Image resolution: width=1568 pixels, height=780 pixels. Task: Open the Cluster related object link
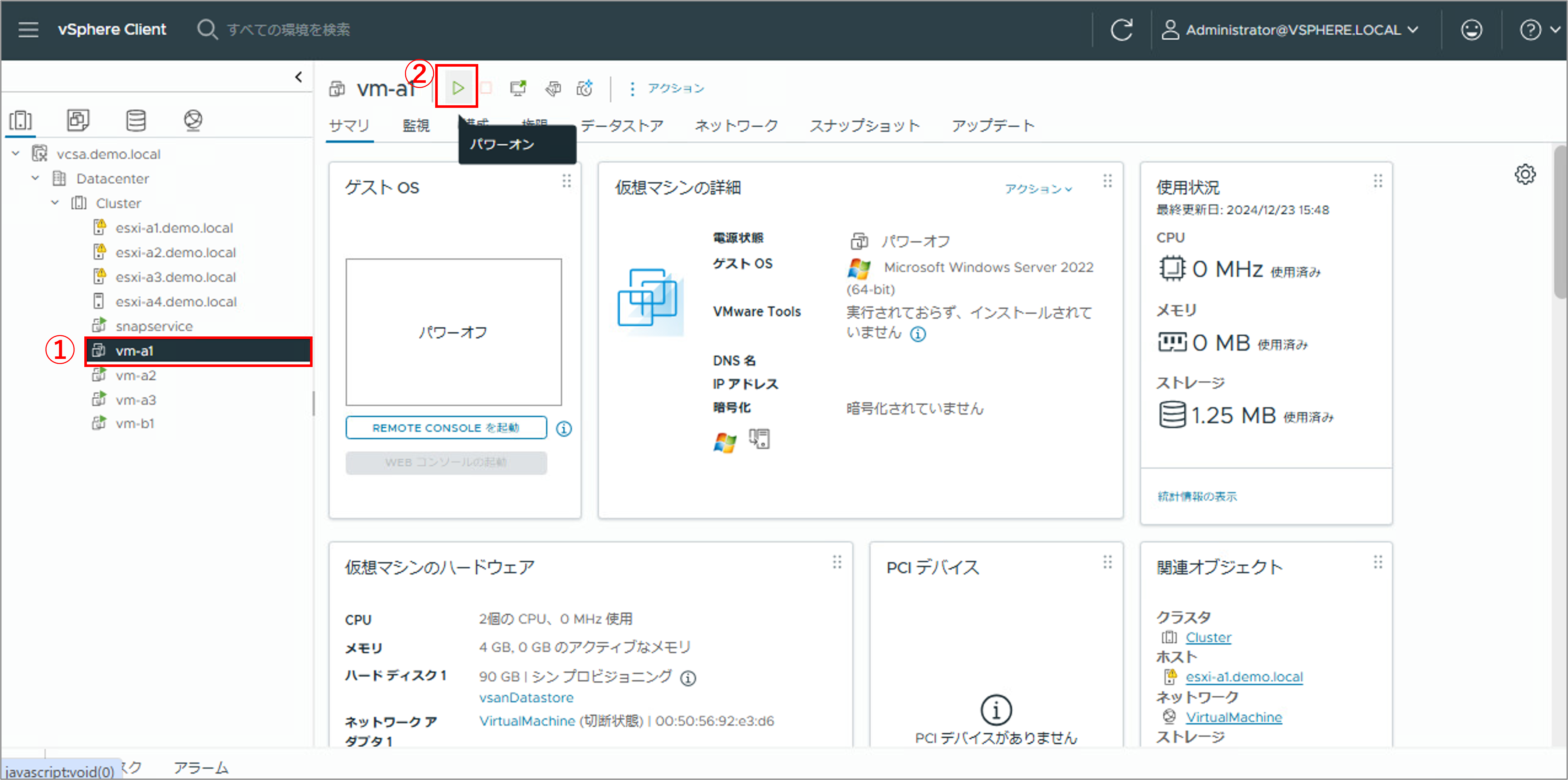coord(1208,637)
